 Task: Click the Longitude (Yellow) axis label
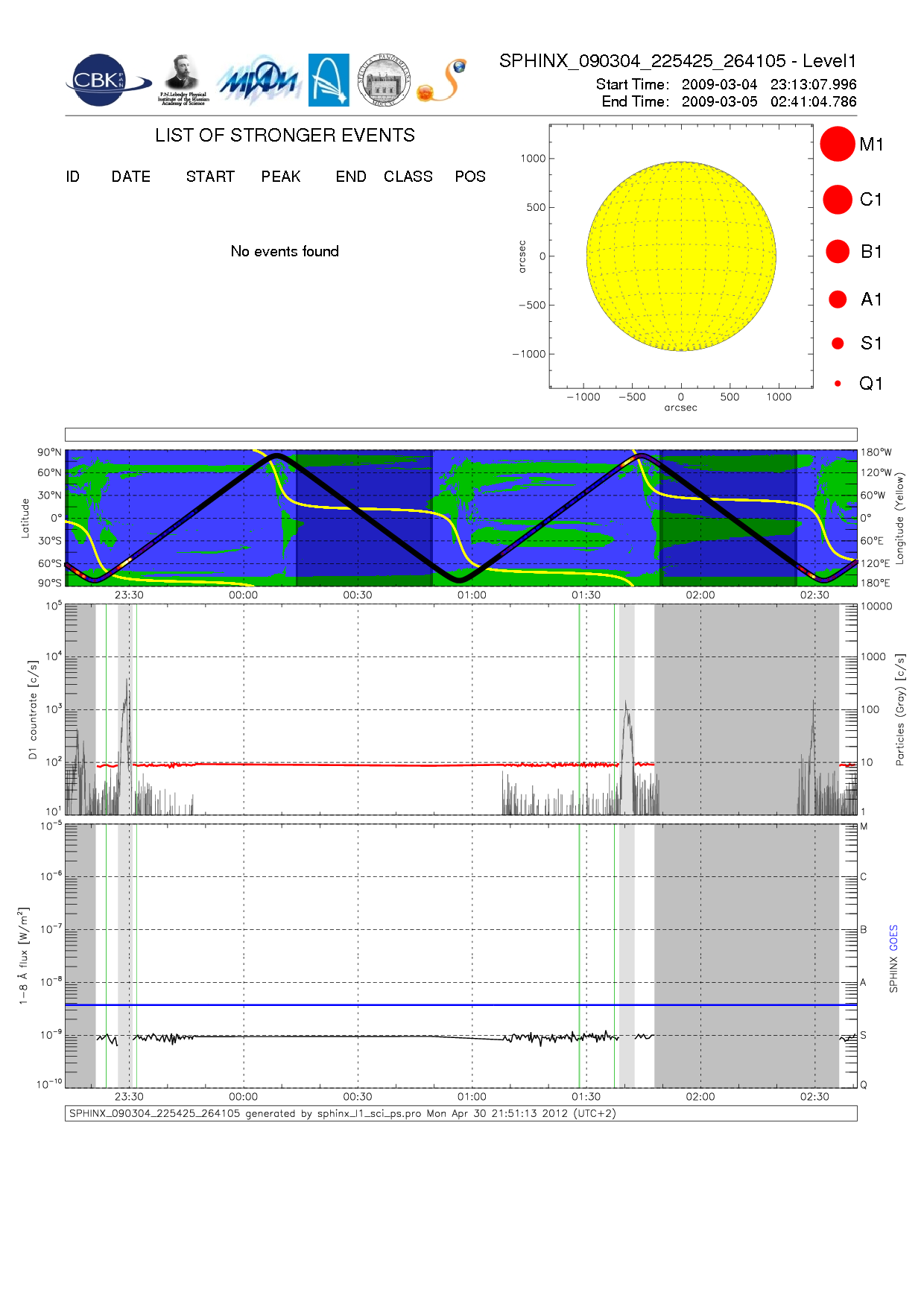(900, 518)
